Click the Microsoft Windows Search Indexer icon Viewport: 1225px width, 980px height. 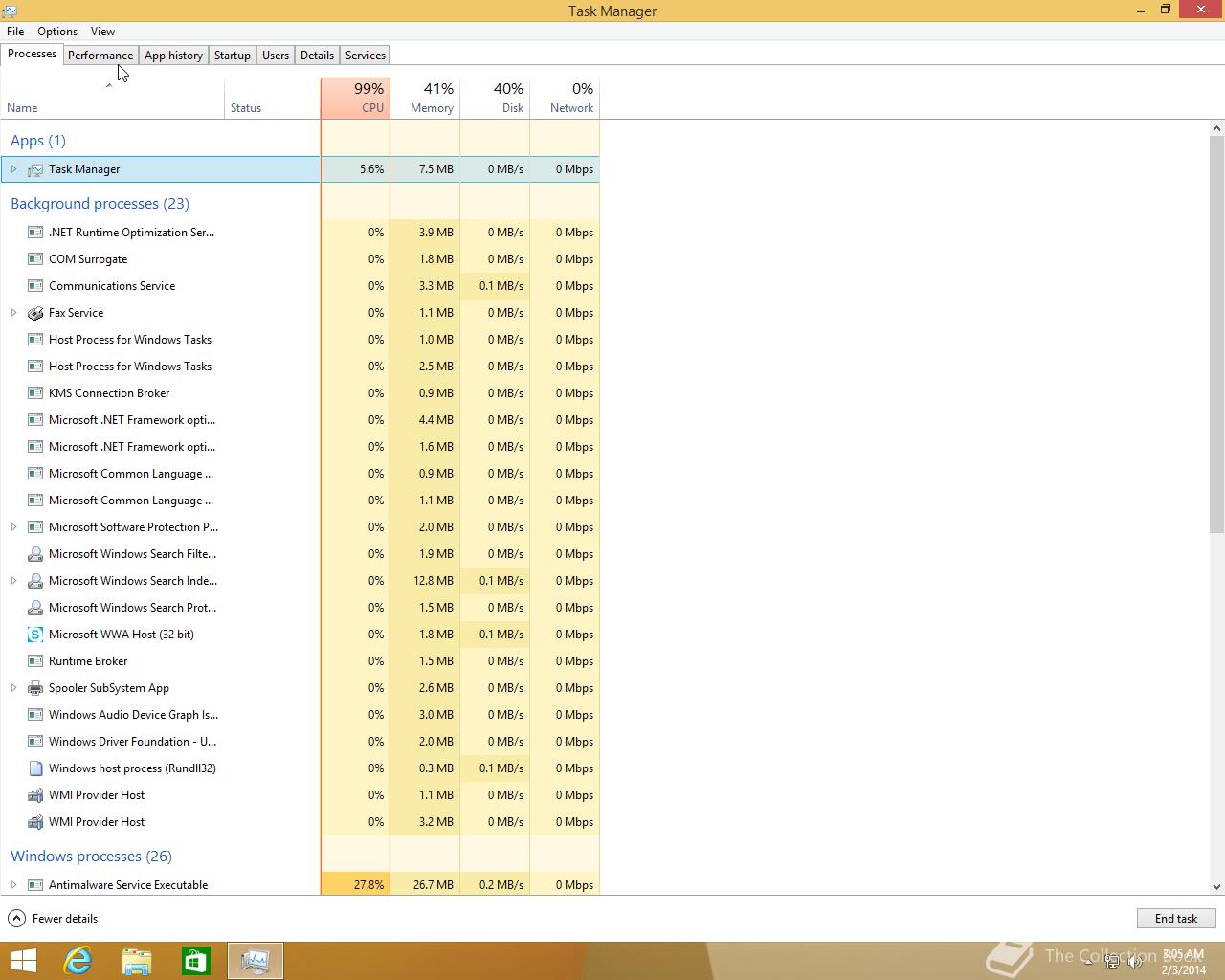[35, 581]
